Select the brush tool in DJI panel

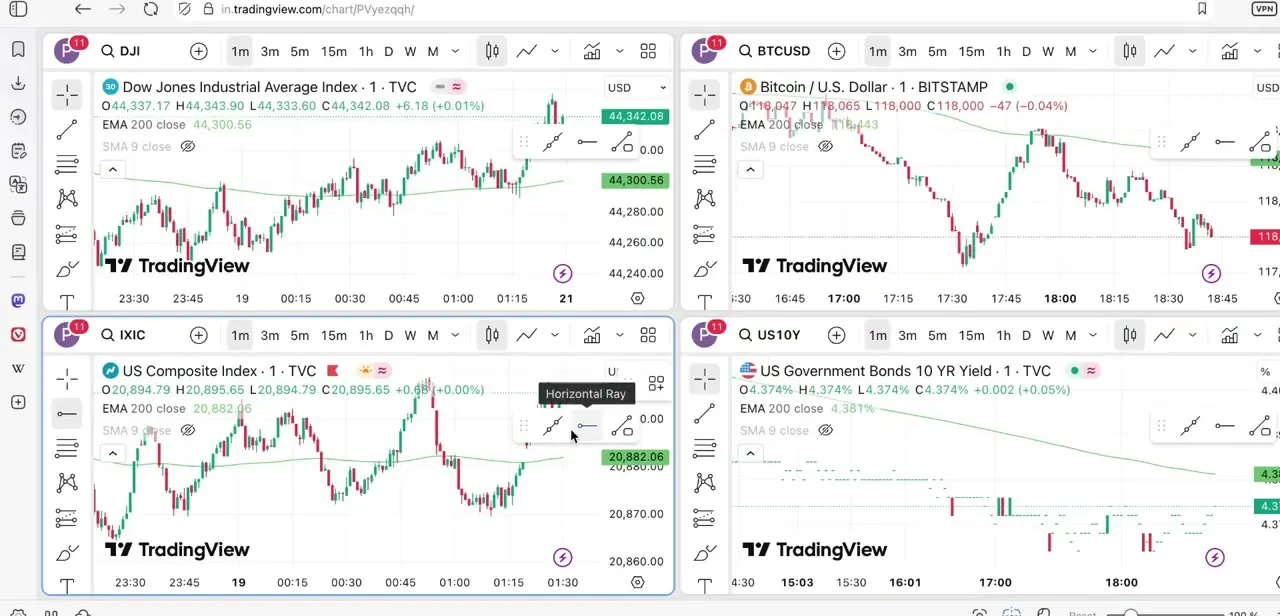point(67,269)
